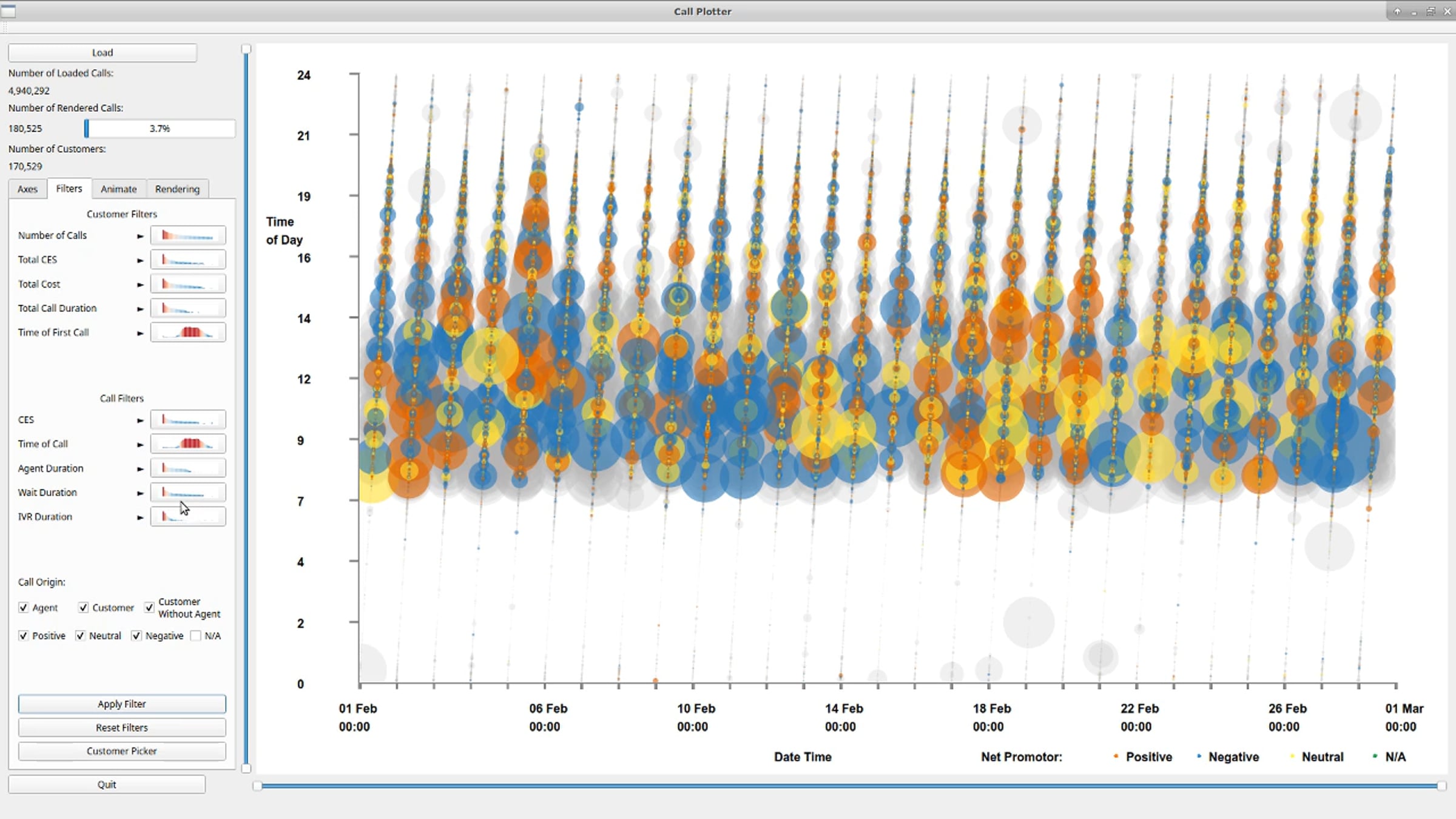1456x819 pixels.
Task: Open the Total CES histogram filter
Action: point(188,260)
